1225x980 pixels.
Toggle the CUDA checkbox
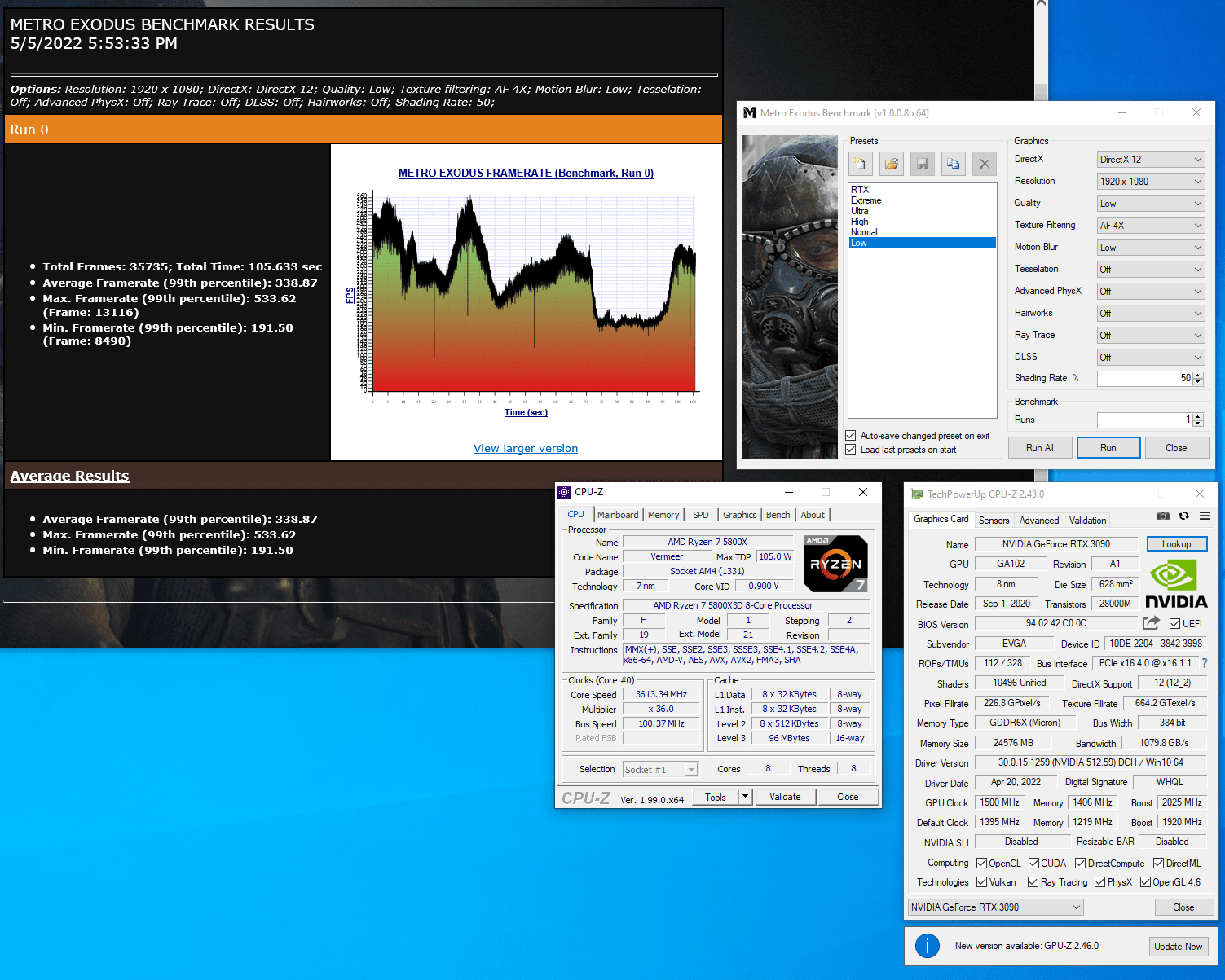pyautogui.click(x=1033, y=864)
